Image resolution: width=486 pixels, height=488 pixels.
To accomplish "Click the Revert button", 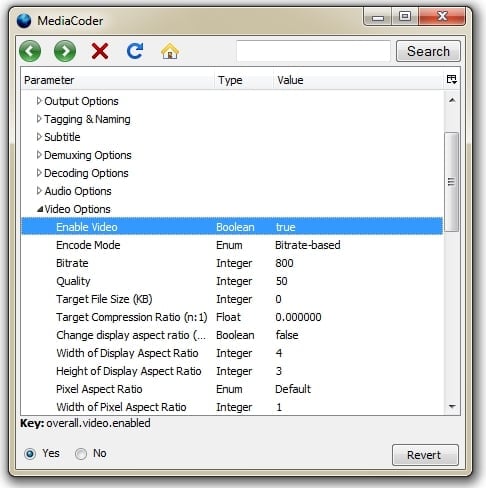I will click(x=425, y=455).
